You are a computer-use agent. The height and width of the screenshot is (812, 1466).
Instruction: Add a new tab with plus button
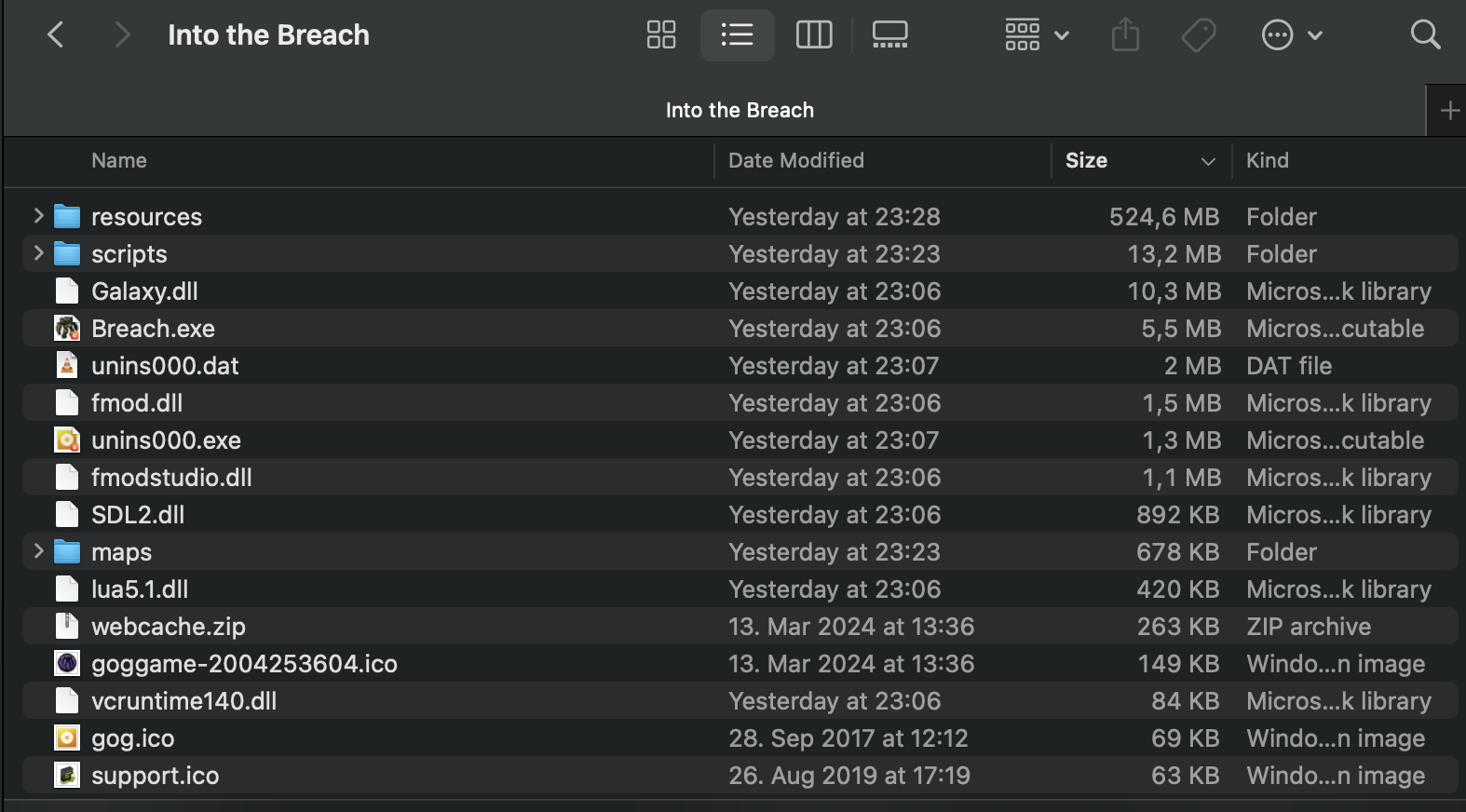1449,111
